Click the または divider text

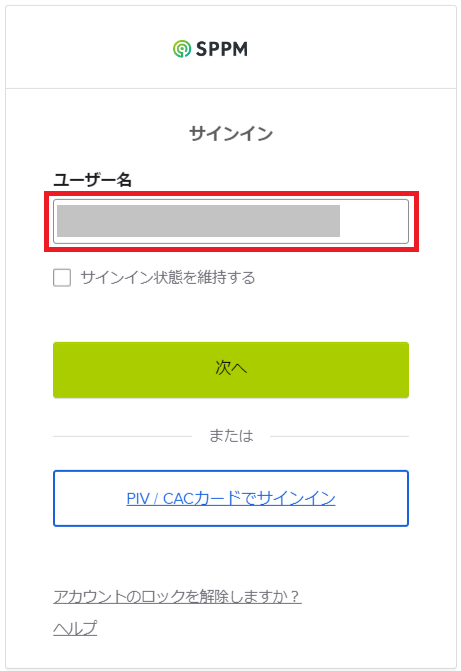pos(231,436)
